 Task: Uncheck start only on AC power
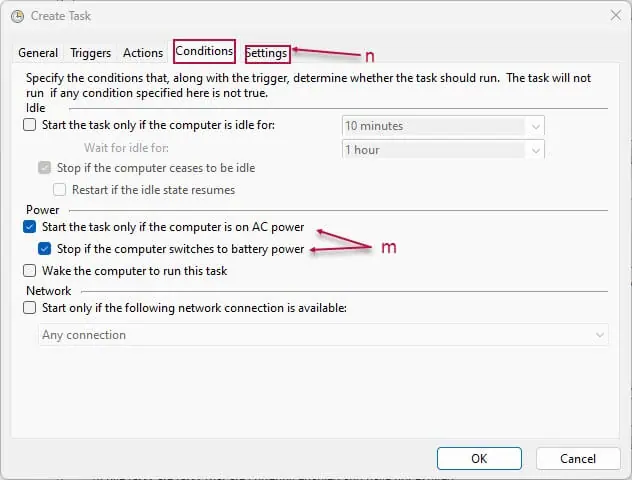tap(29, 227)
